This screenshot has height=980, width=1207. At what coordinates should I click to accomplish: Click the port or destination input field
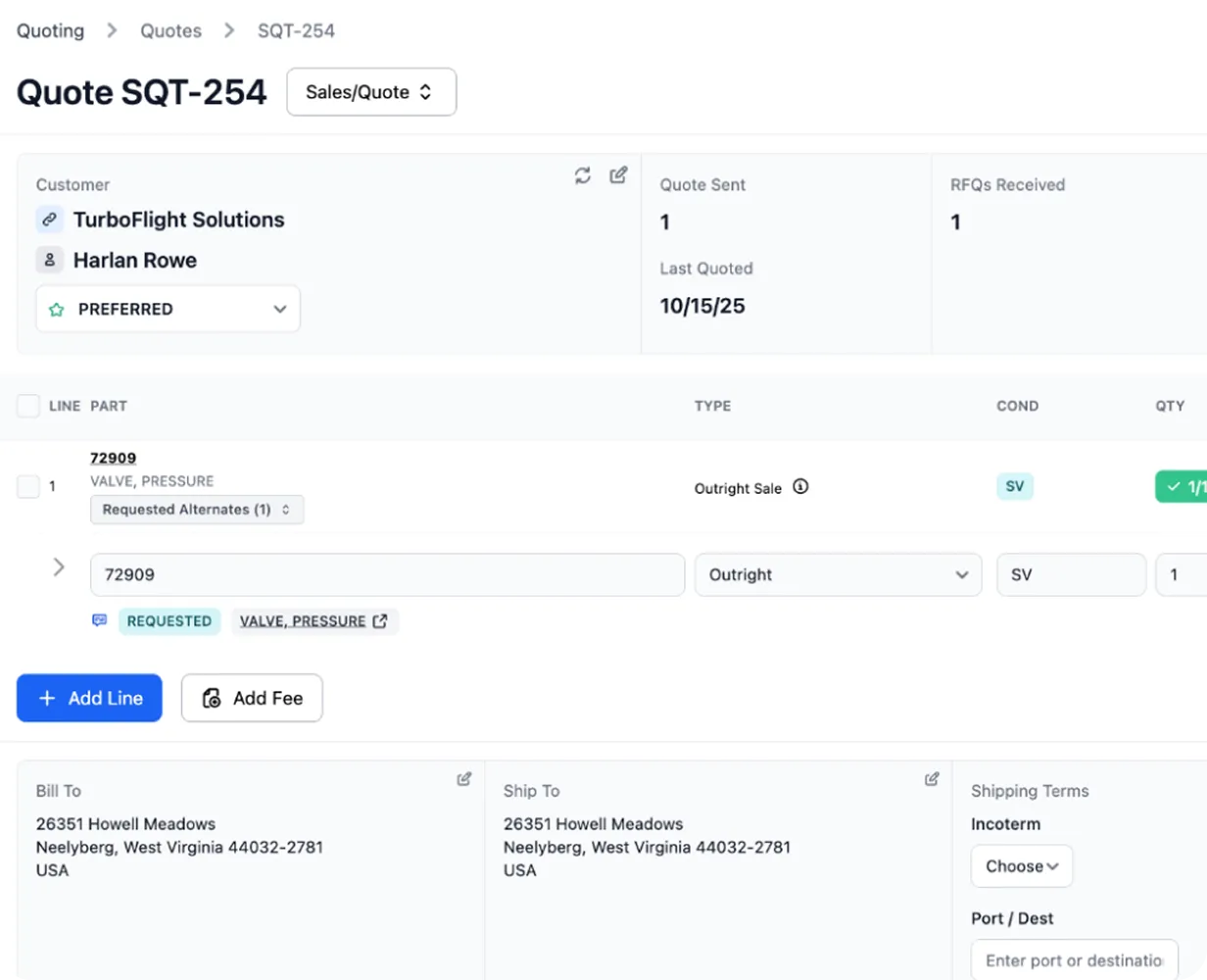(x=1074, y=958)
